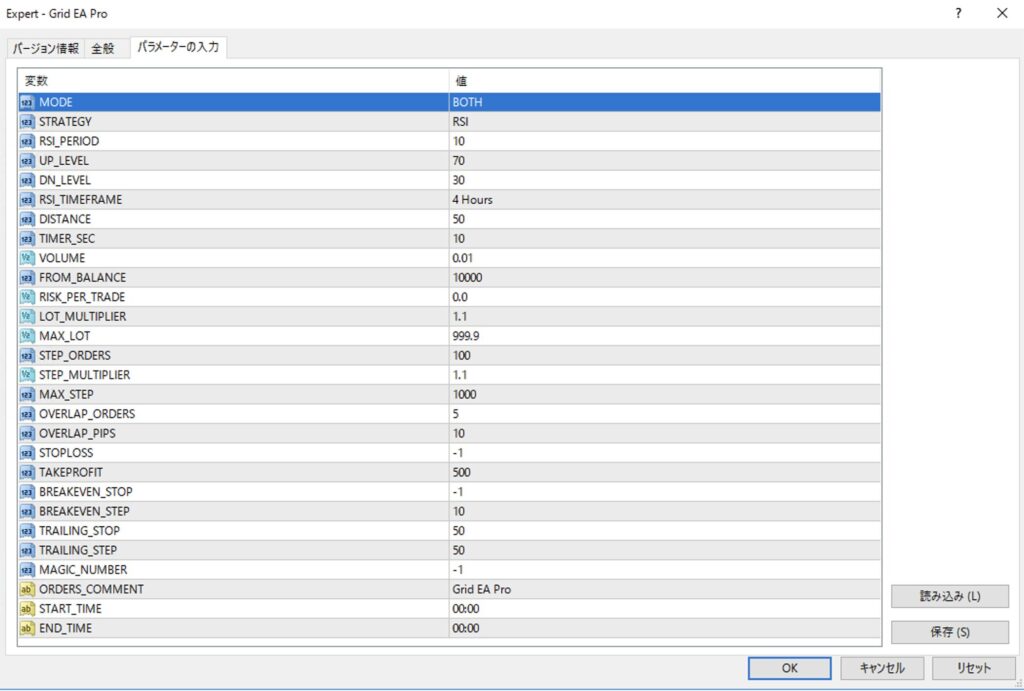Edit the RISK_PER_TRADE value 0.0
1024x691 pixels.
pos(665,297)
